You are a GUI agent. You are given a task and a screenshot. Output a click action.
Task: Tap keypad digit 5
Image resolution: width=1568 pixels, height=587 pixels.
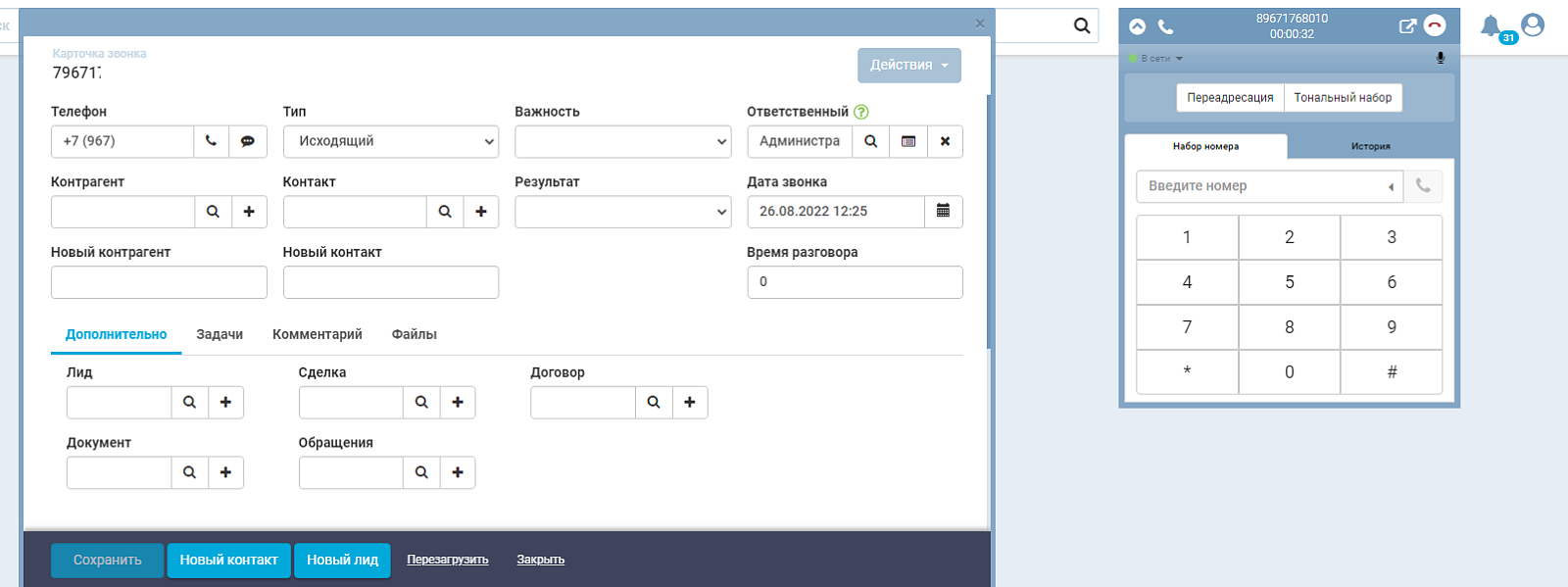pyautogui.click(x=1290, y=282)
